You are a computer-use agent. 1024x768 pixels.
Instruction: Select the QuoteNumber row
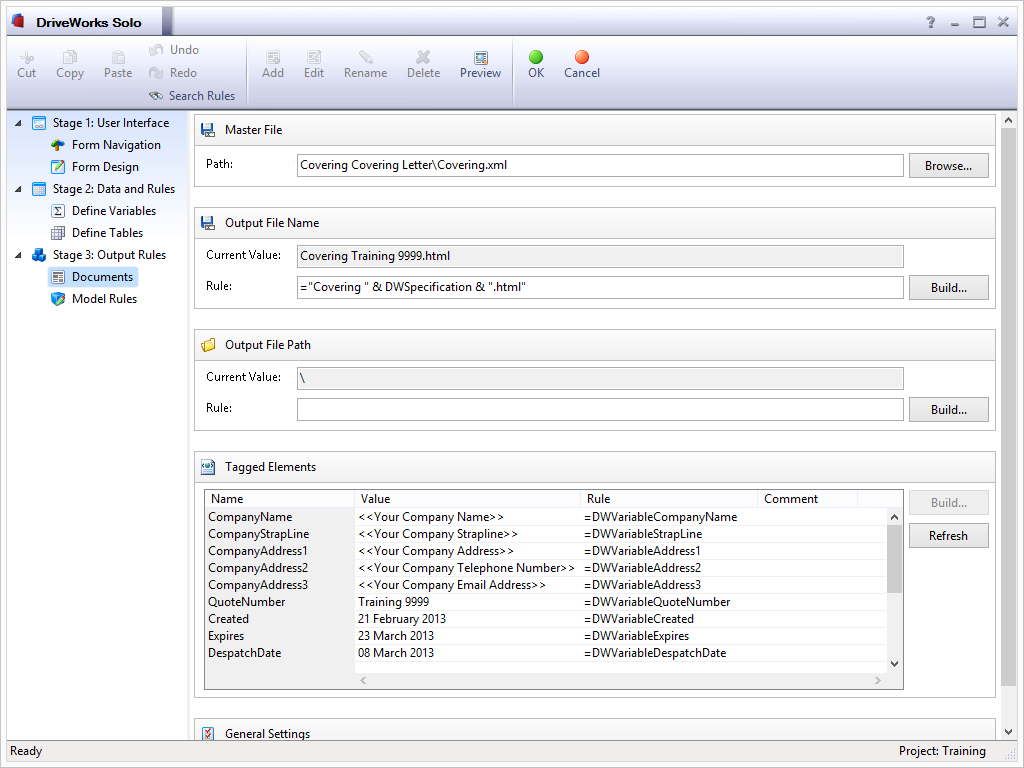(546, 601)
